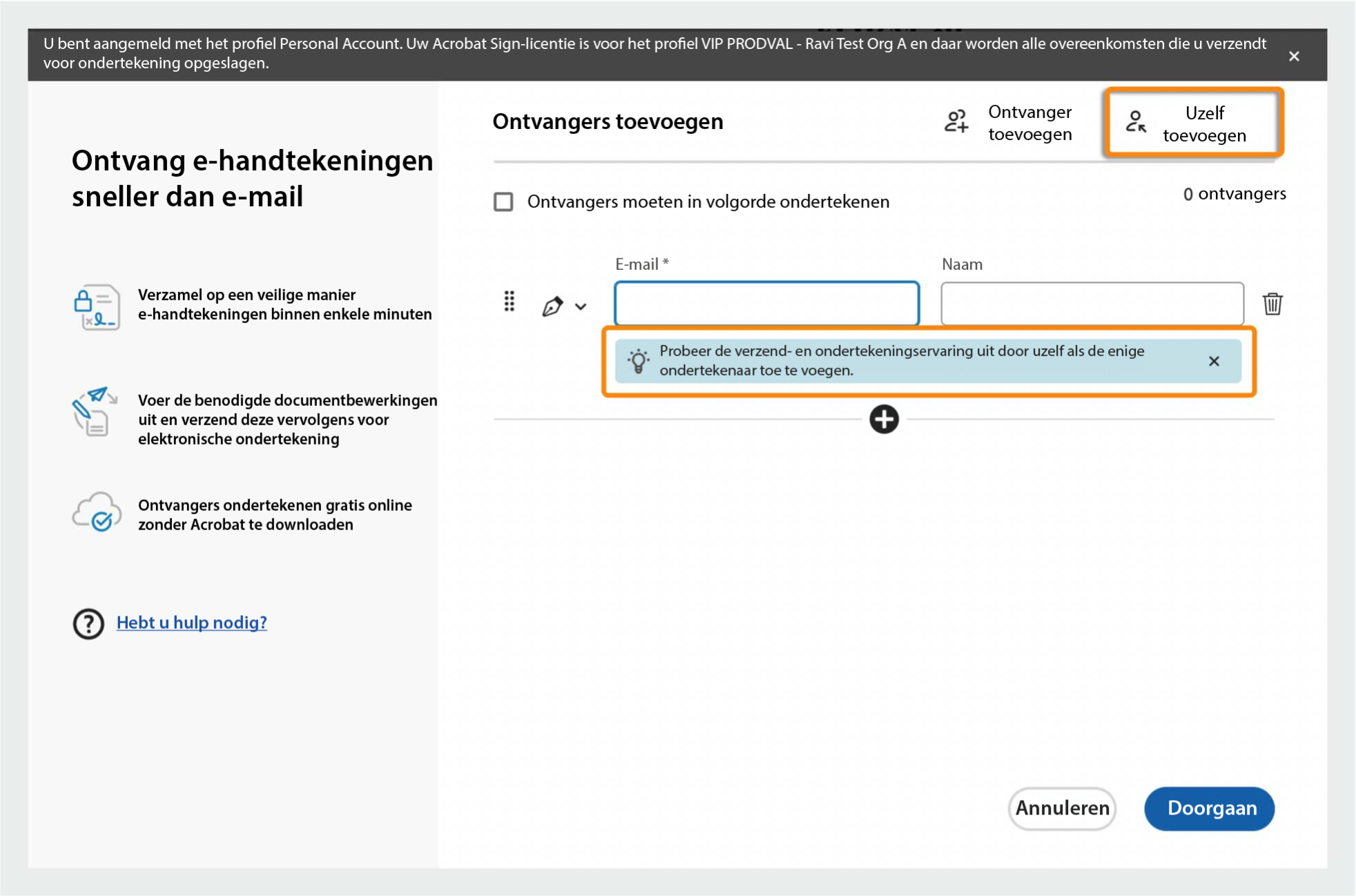The width and height of the screenshot is (1356, 896).
Task: Dismiss the blue tip message
Action: pyautogui.click(x=1214, y=361)
